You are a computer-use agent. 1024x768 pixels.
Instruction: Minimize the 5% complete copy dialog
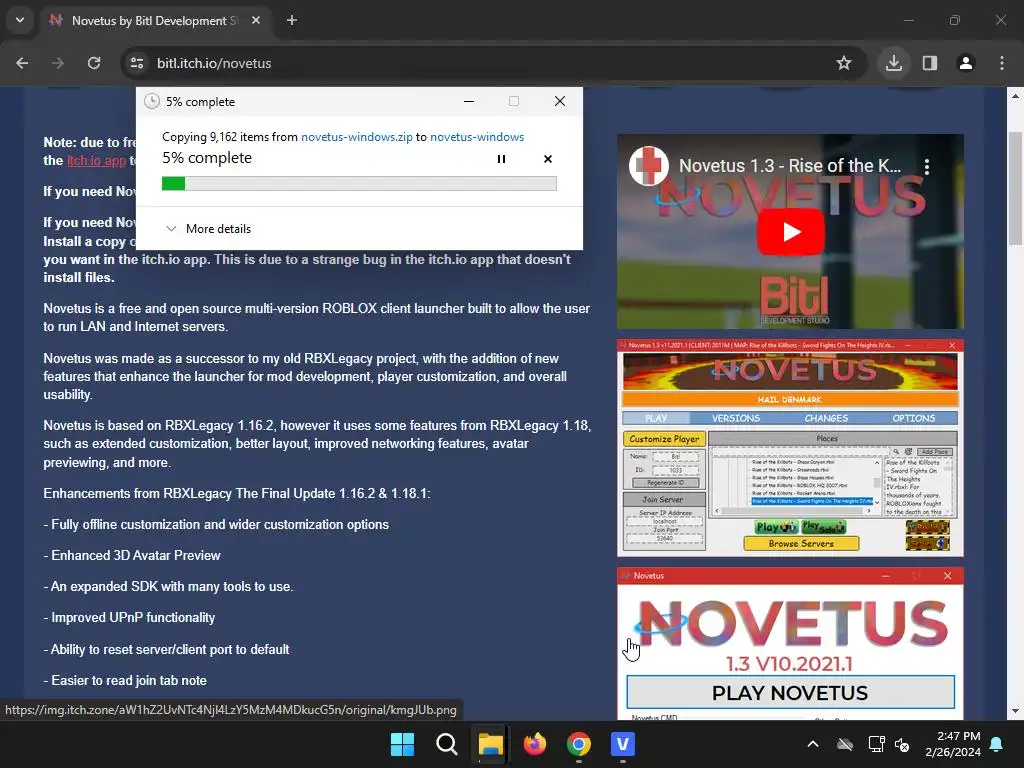coord(469,101)
